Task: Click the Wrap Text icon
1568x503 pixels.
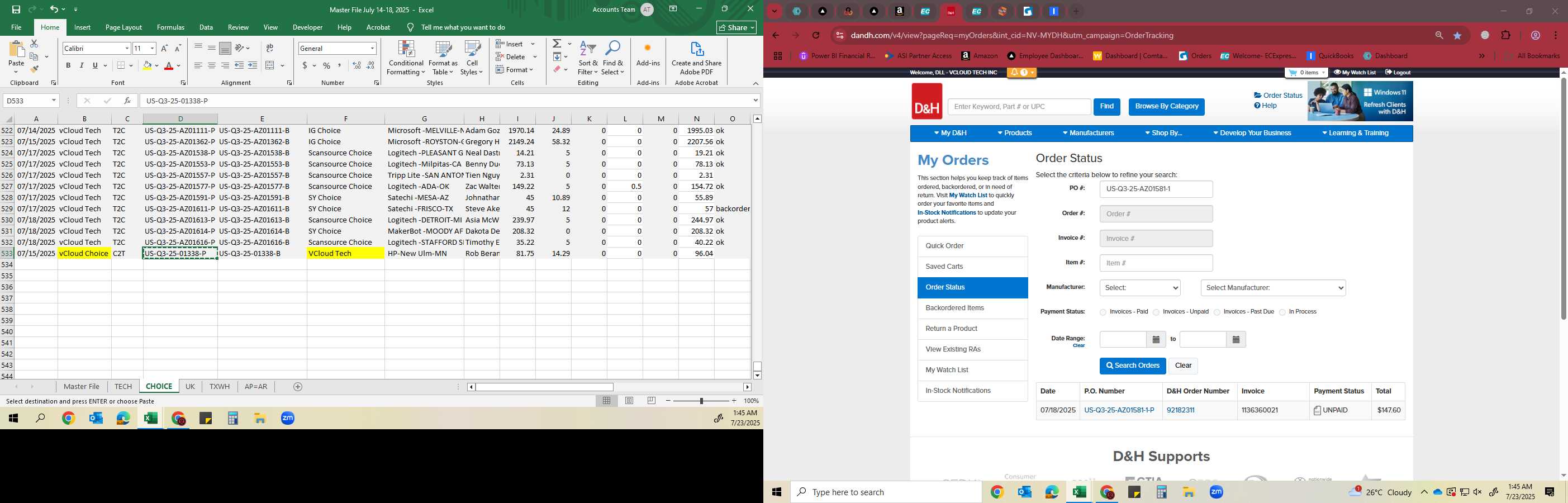Action: coord(270,48)
